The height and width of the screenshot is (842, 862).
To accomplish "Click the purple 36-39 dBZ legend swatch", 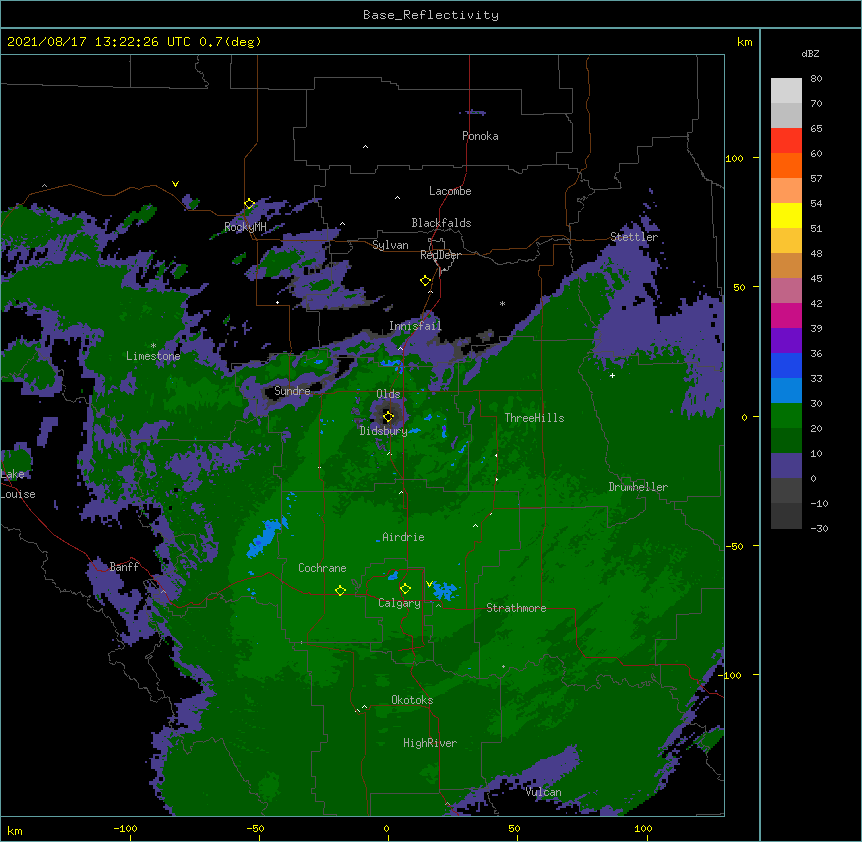I will (786, 341).
